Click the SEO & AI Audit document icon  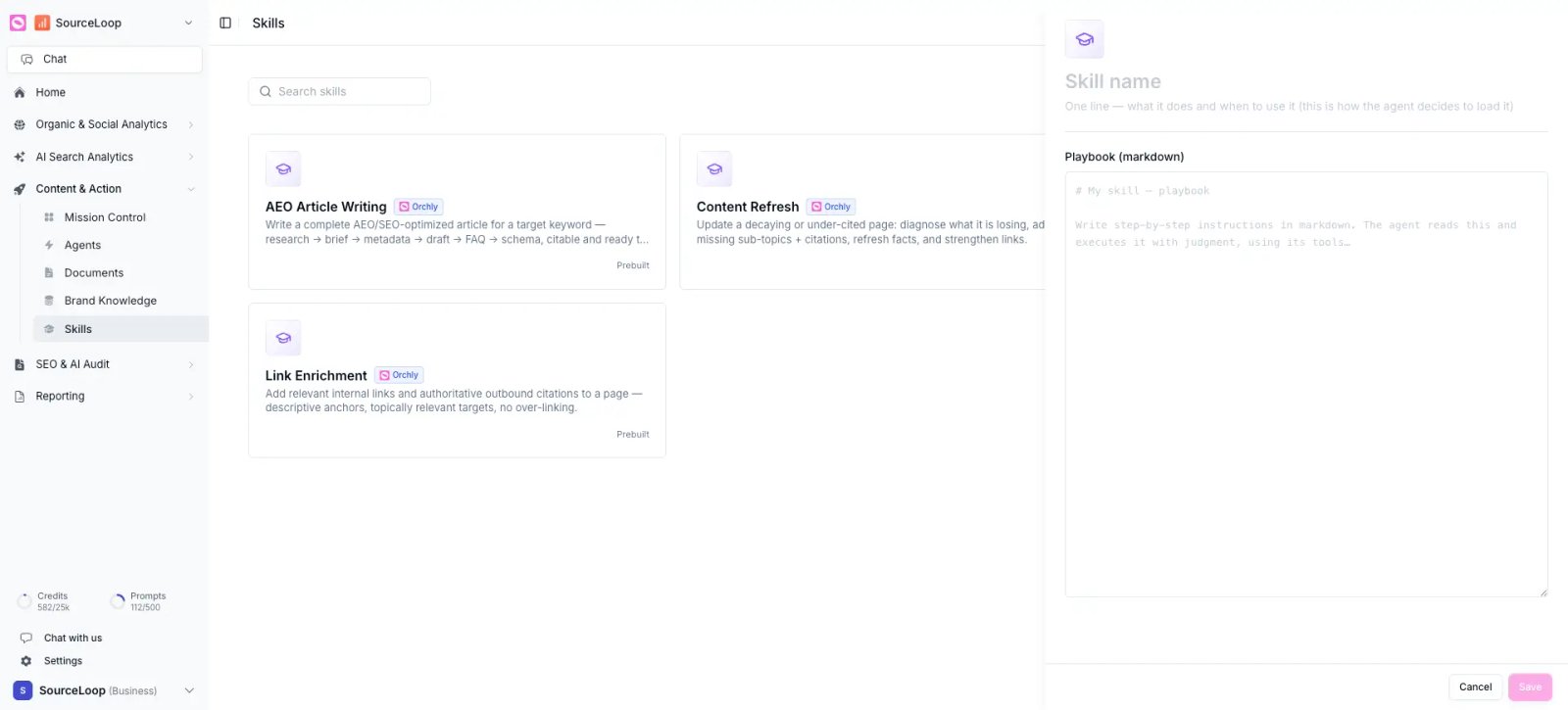[20, 364]
